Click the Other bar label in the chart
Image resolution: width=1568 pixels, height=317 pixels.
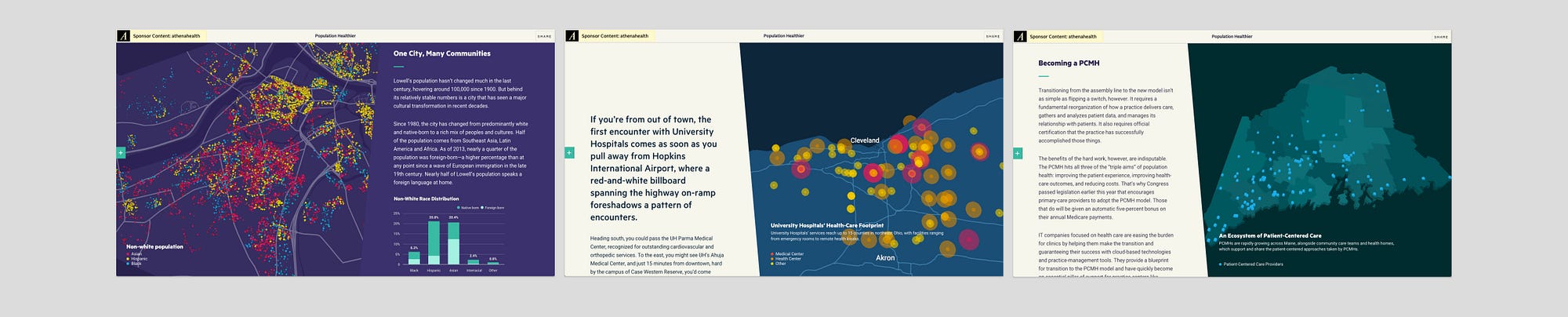coord(493,270)
